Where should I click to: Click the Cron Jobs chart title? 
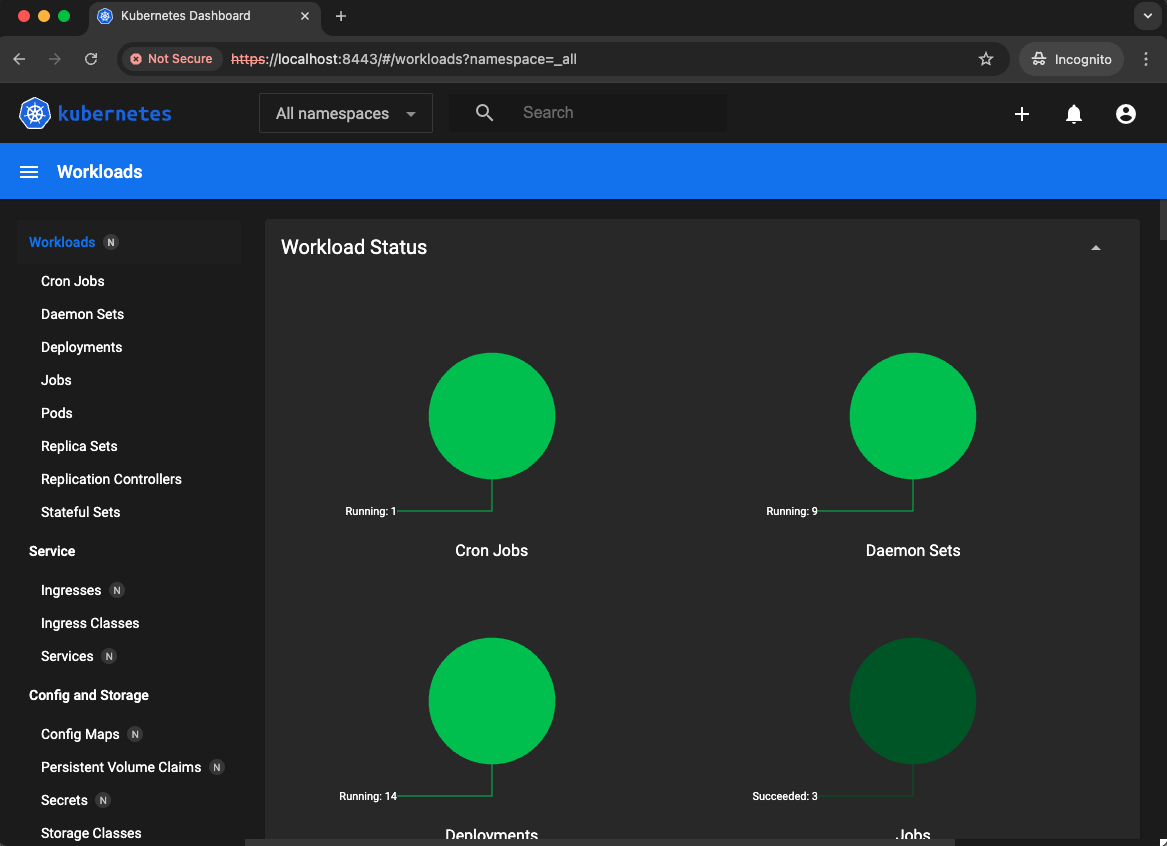click(x=491, y=551)
